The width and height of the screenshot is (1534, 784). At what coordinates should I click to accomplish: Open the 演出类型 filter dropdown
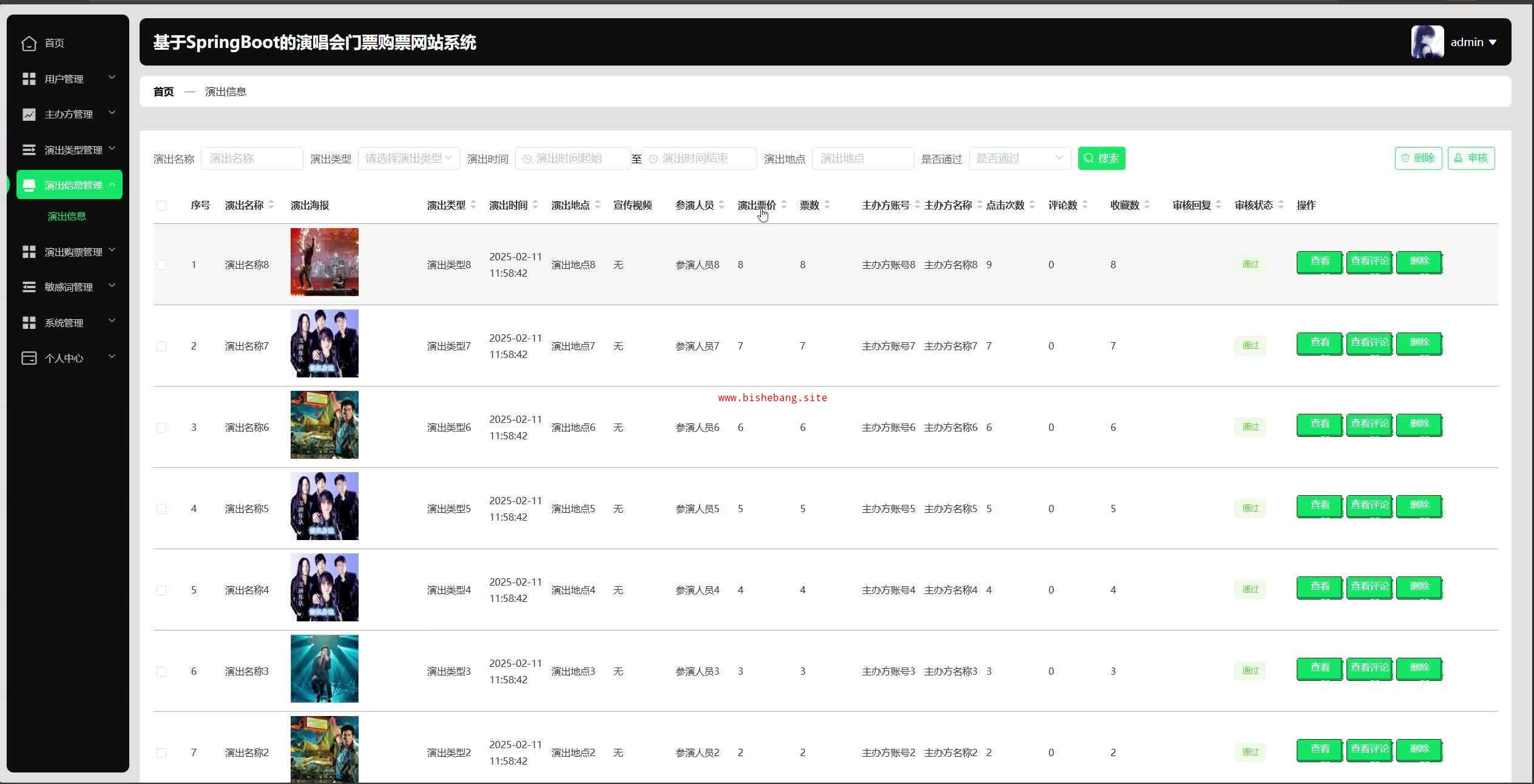[x=408, y=158]
